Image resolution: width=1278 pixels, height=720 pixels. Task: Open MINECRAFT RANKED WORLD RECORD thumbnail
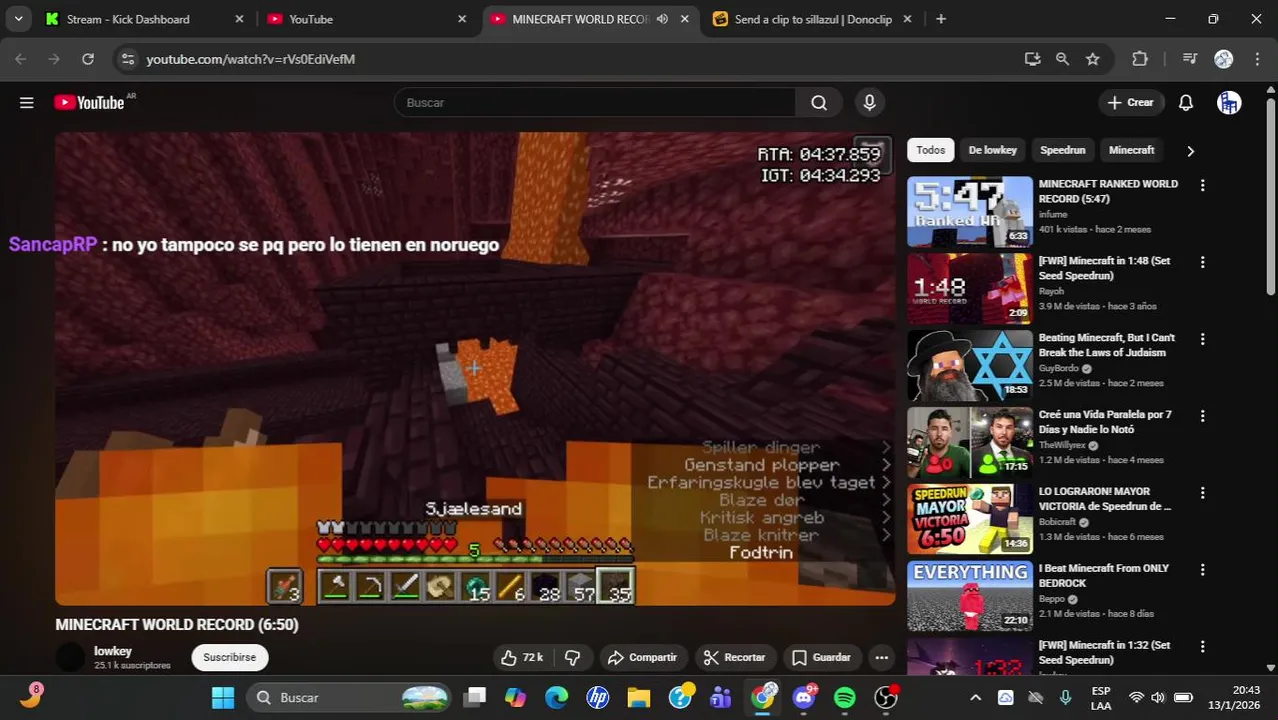[970, 211]
